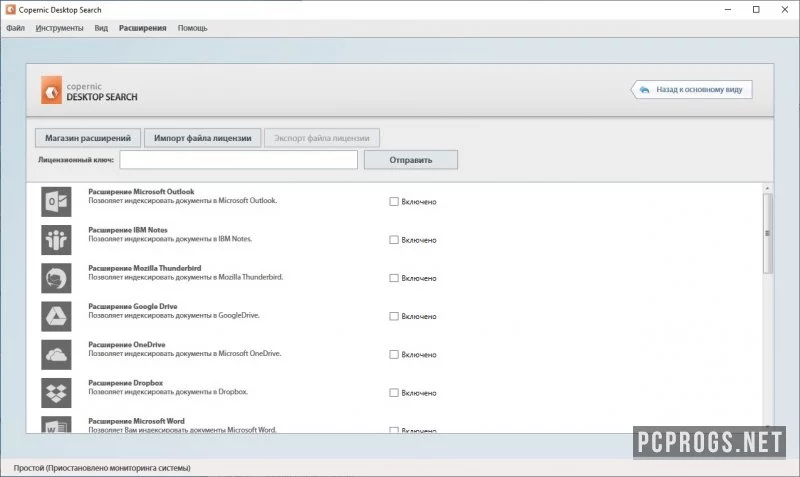This screenshot has width=800, height=477.
Task: Click the extensions list scrollbar thumb
Action: (767, 233)
